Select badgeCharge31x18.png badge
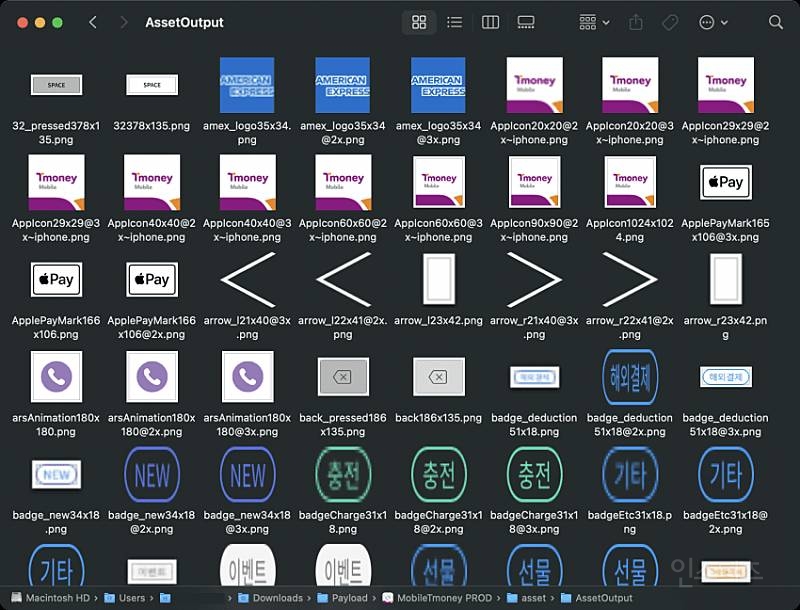This screenshot has width=800, height=610. point(343,474)
